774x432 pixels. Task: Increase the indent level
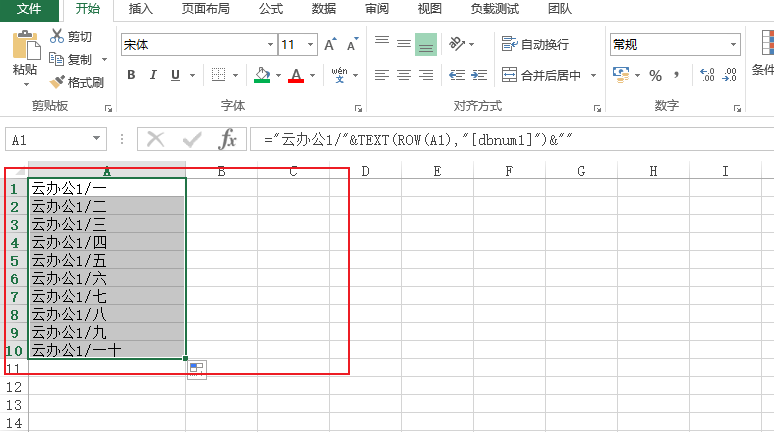point(479,75)
